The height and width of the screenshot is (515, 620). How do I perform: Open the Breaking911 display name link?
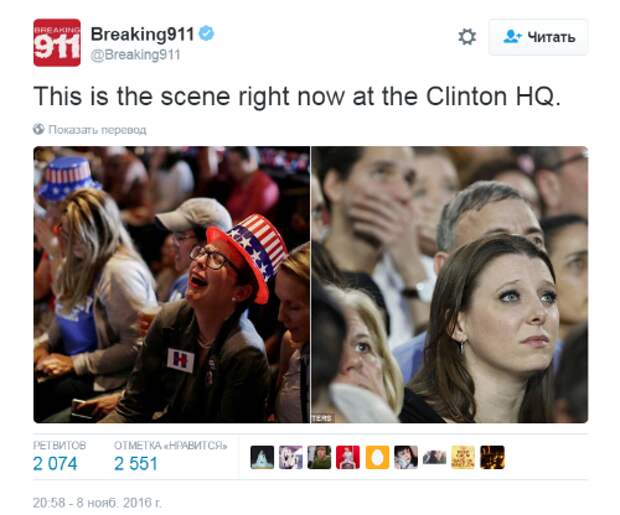(x=142, y=34)
